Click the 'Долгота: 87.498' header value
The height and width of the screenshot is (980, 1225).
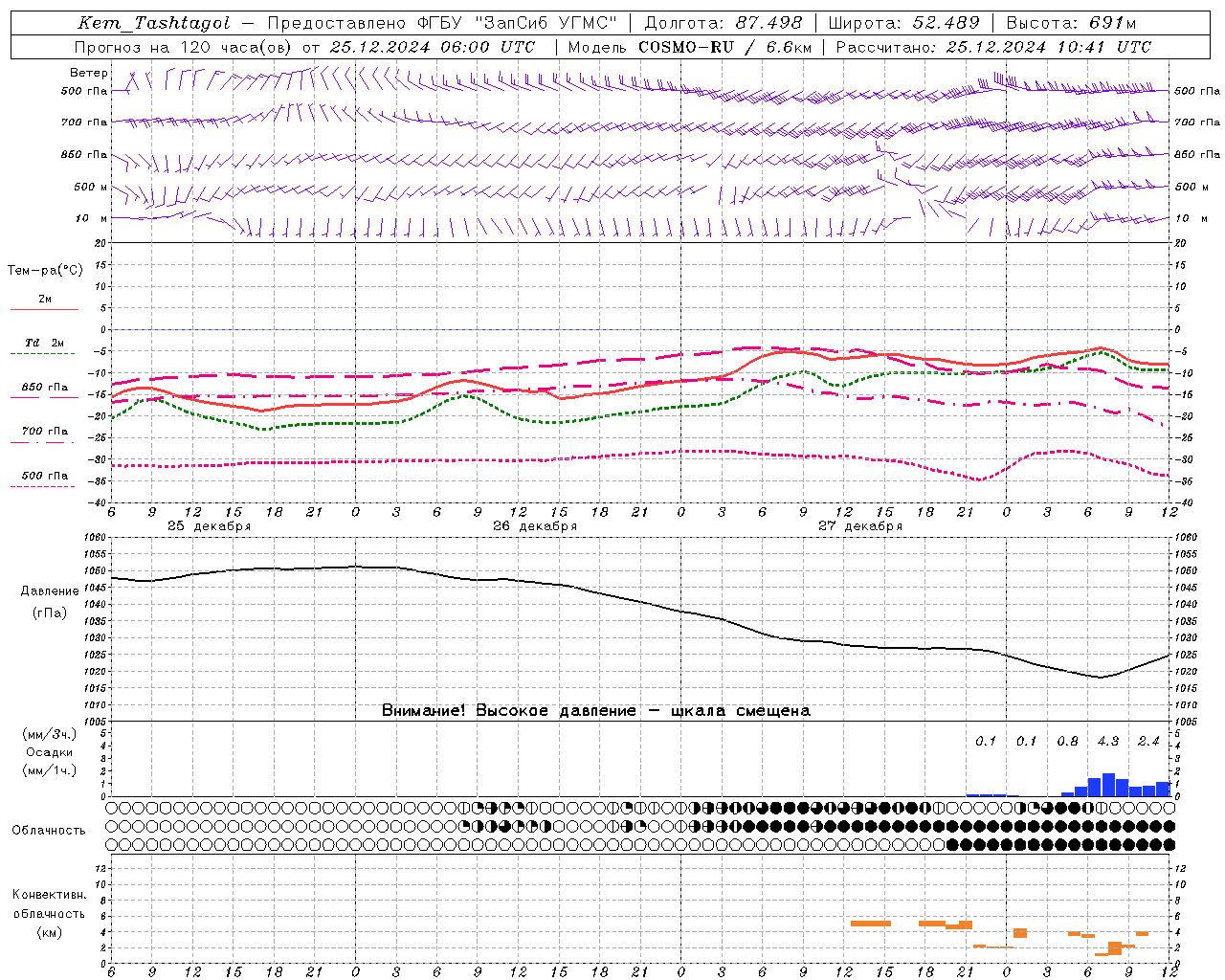[724, 23]
